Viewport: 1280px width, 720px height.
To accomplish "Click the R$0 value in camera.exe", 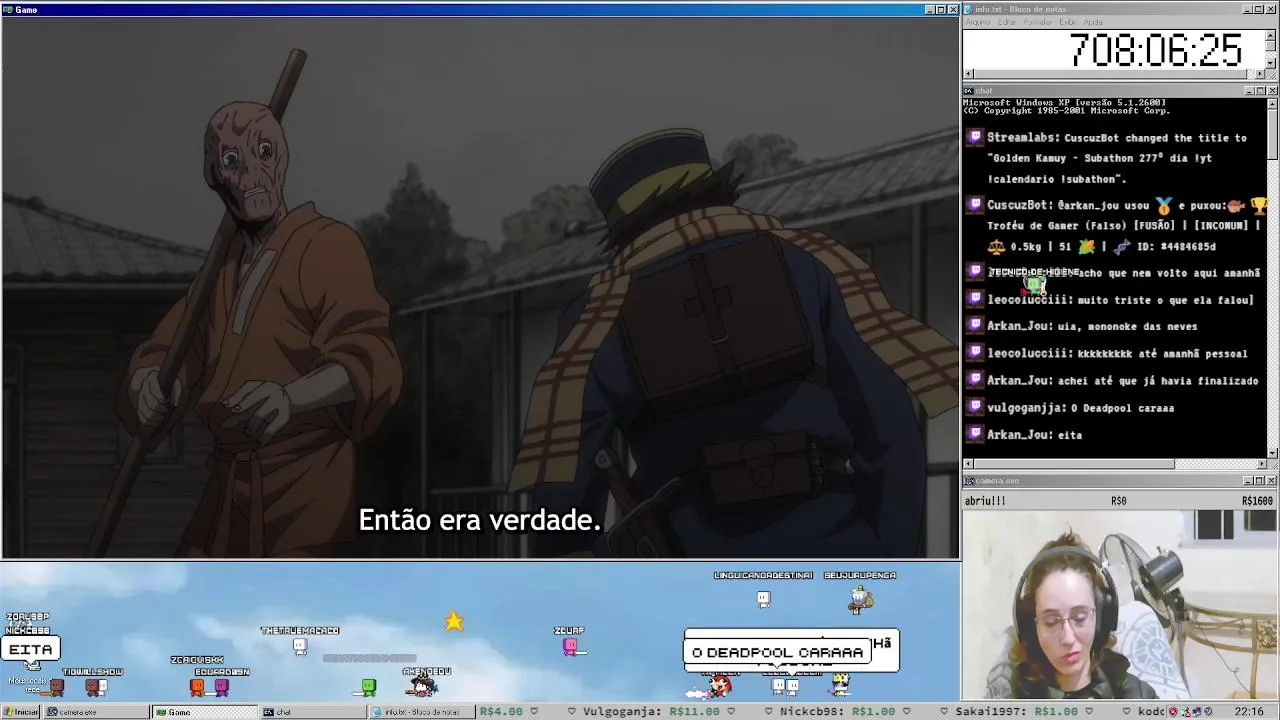I will point(1118,501).
